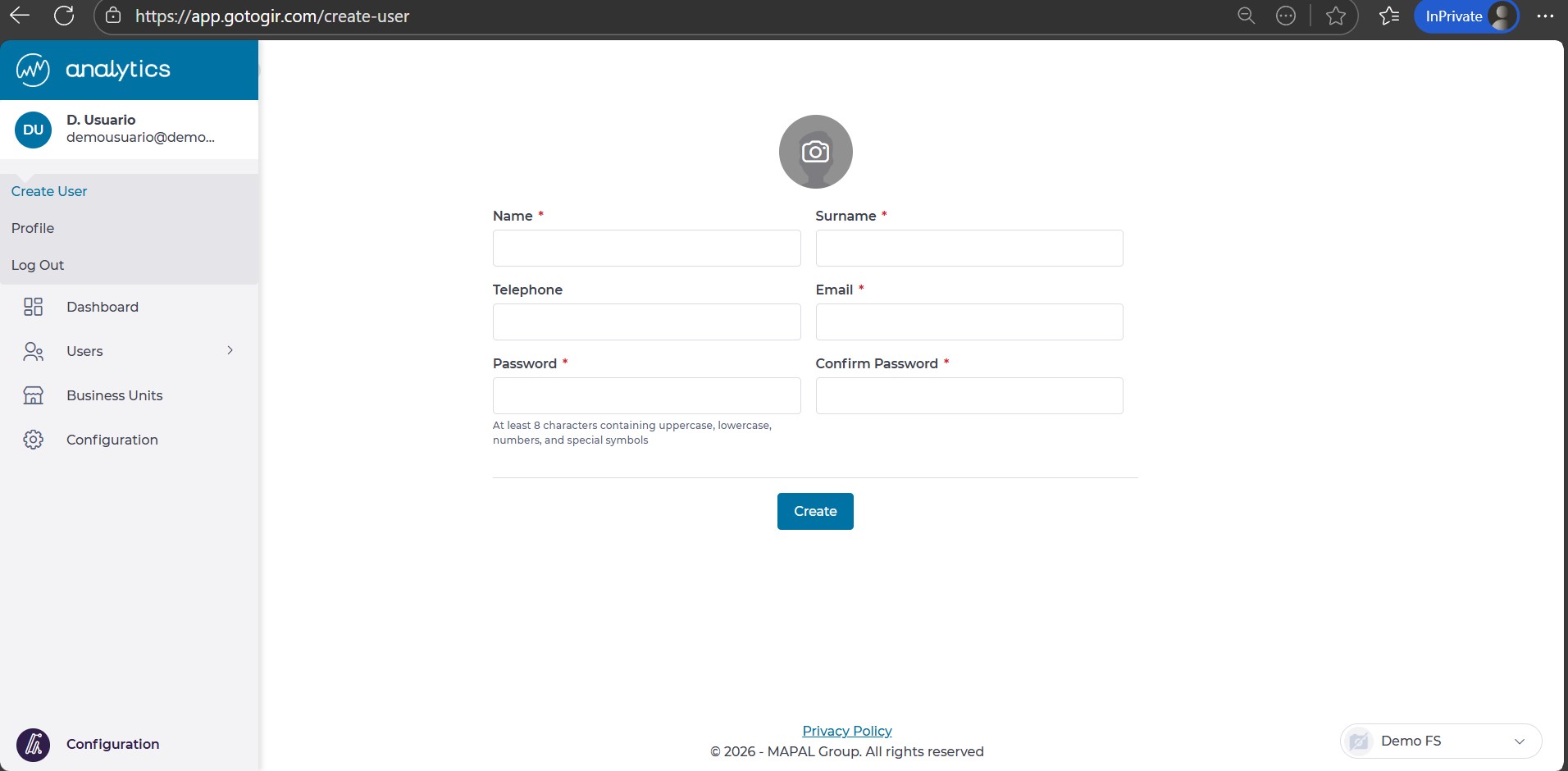Click the Confirm Password field

tap(969, 395)
